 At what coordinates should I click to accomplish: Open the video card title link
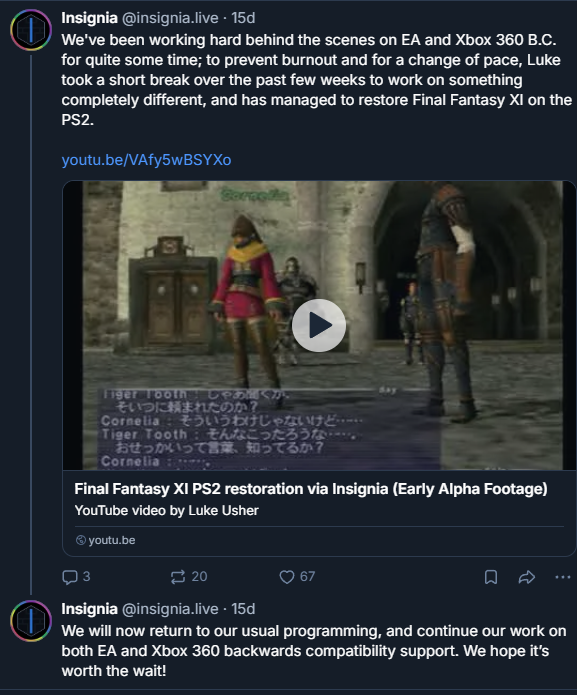coord(311,489)
